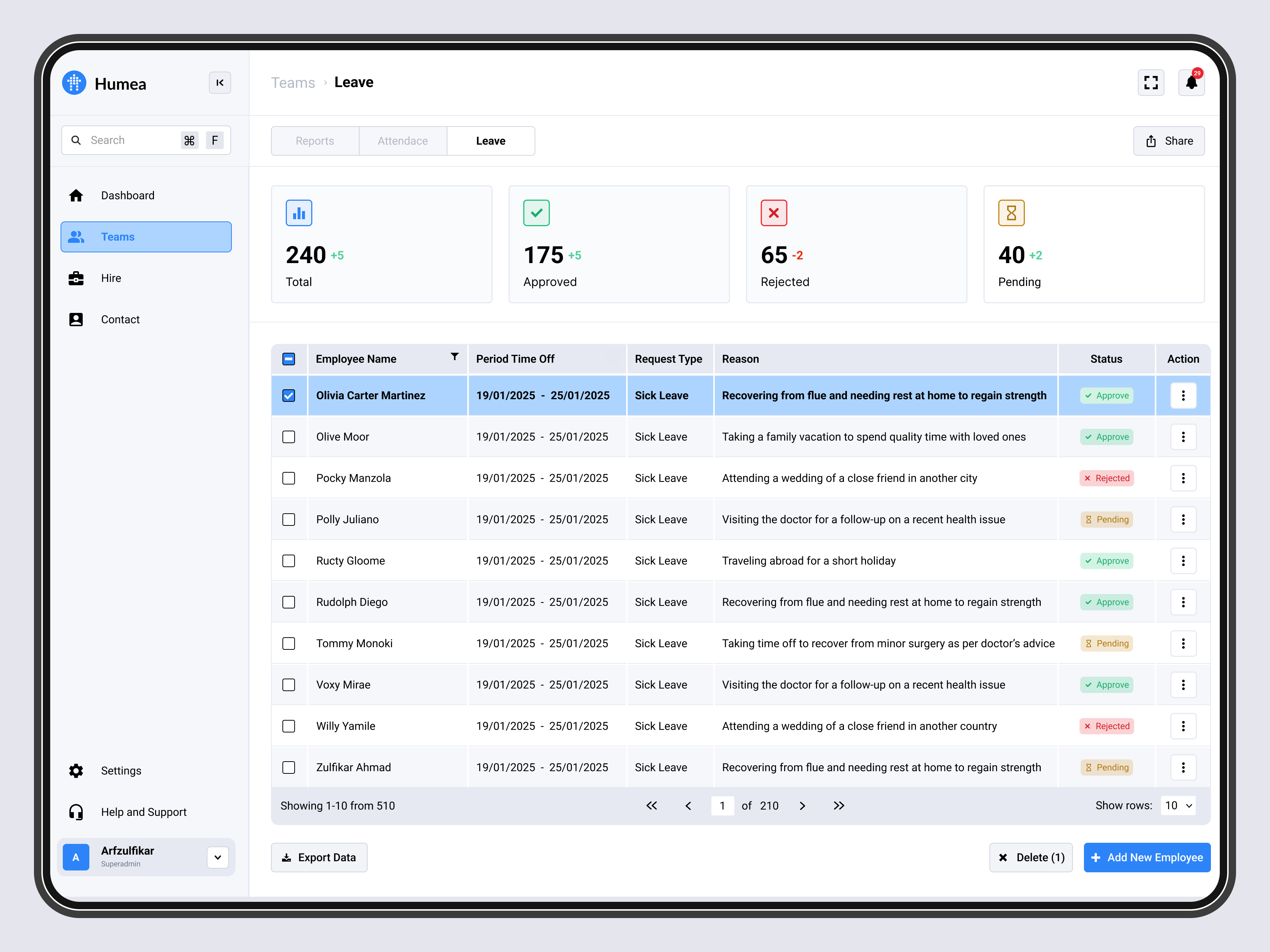Viewport: 1270px width, 952px height.
Task: Click the Add New Employee button
Action: (x=1147, y=857)
